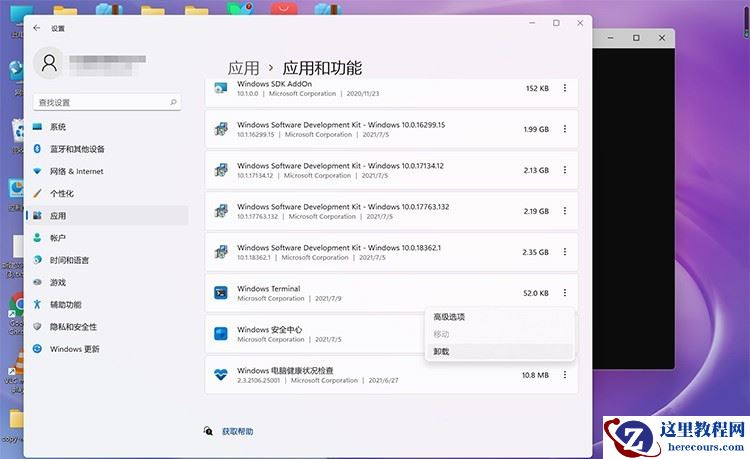Select 高级选项 in the context menu
This screenshot has height=459, width=750.
pyautogui.click(x=449, y=317)
